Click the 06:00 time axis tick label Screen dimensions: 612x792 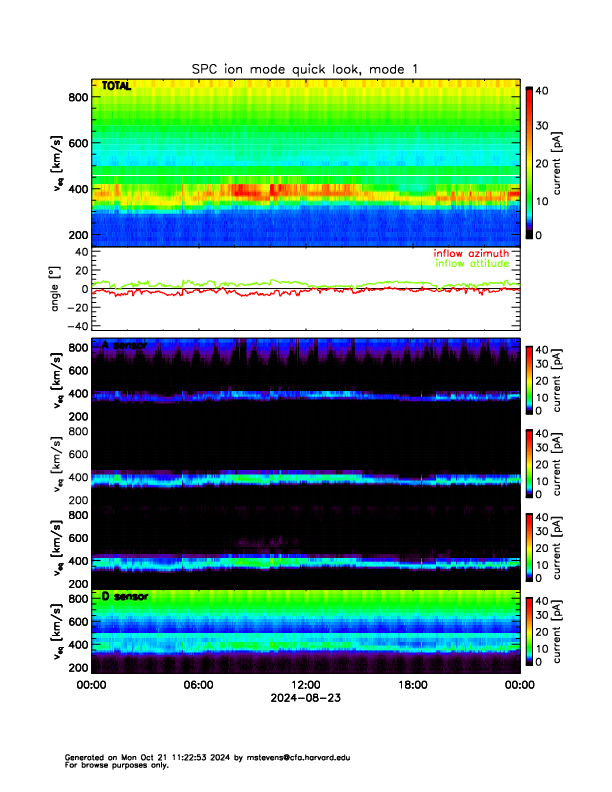[198, 685]
